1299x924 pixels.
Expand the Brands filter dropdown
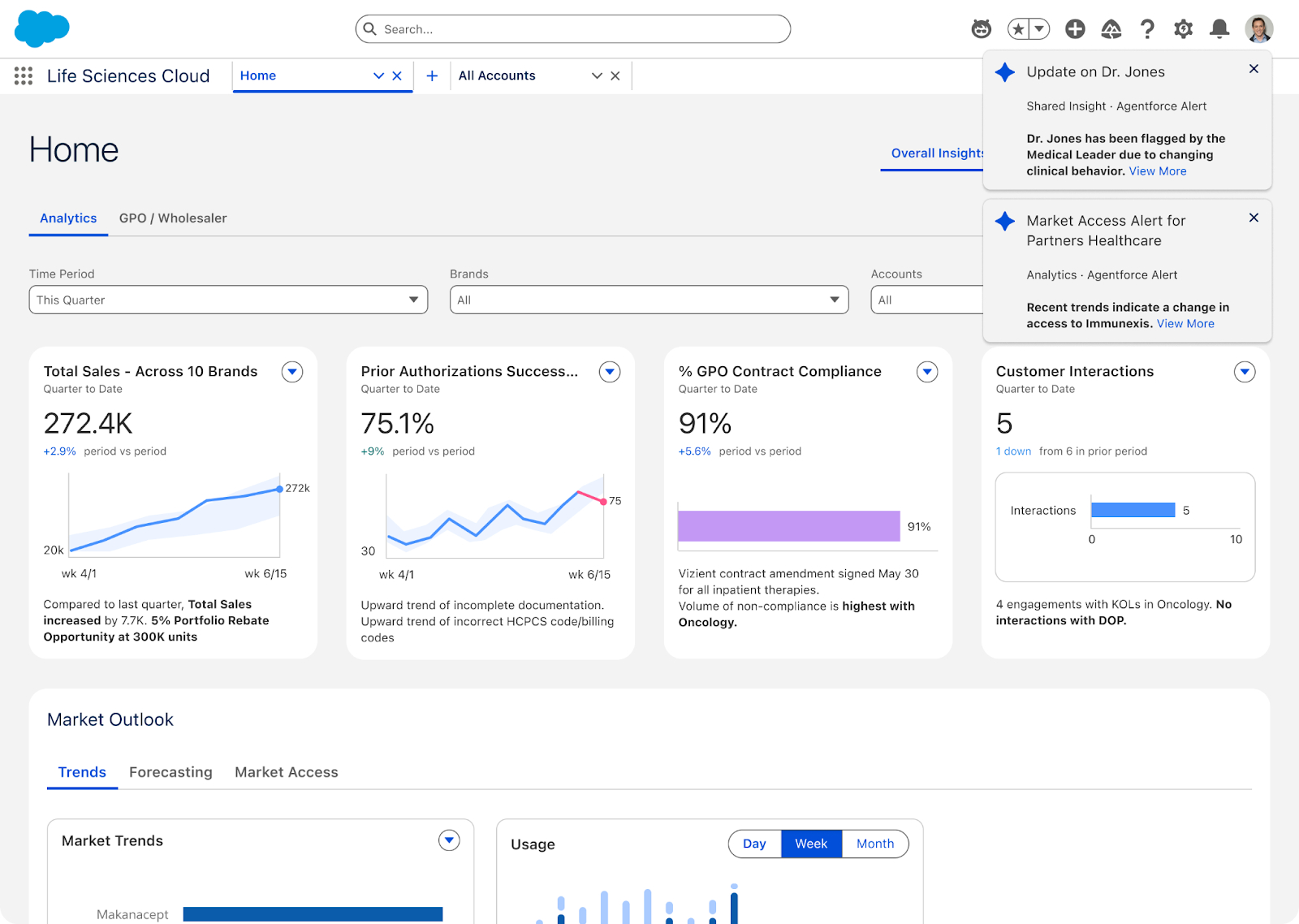pos(649,300)
